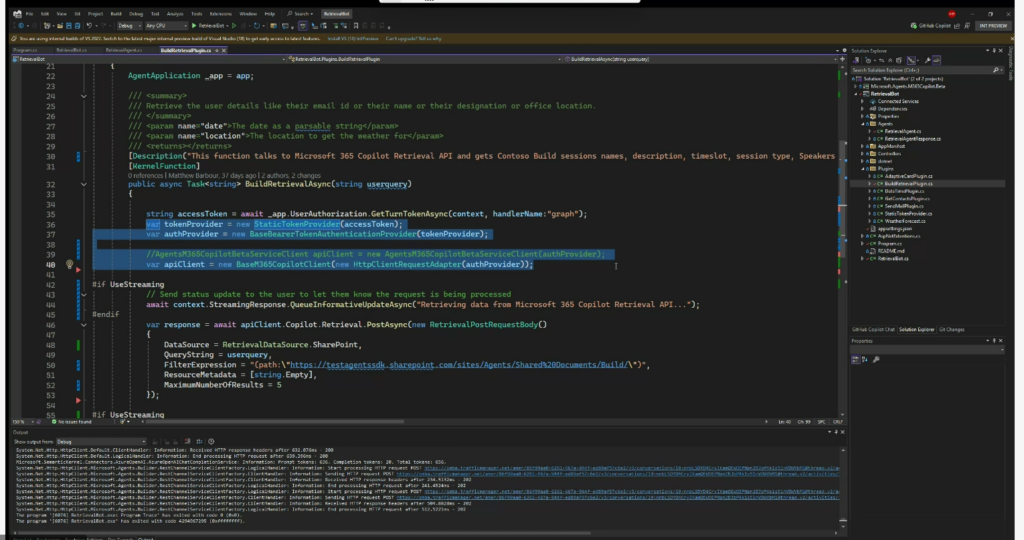
Task: Switch to the RetrievalAgent.cs editor tab
Action: (123, 50)
